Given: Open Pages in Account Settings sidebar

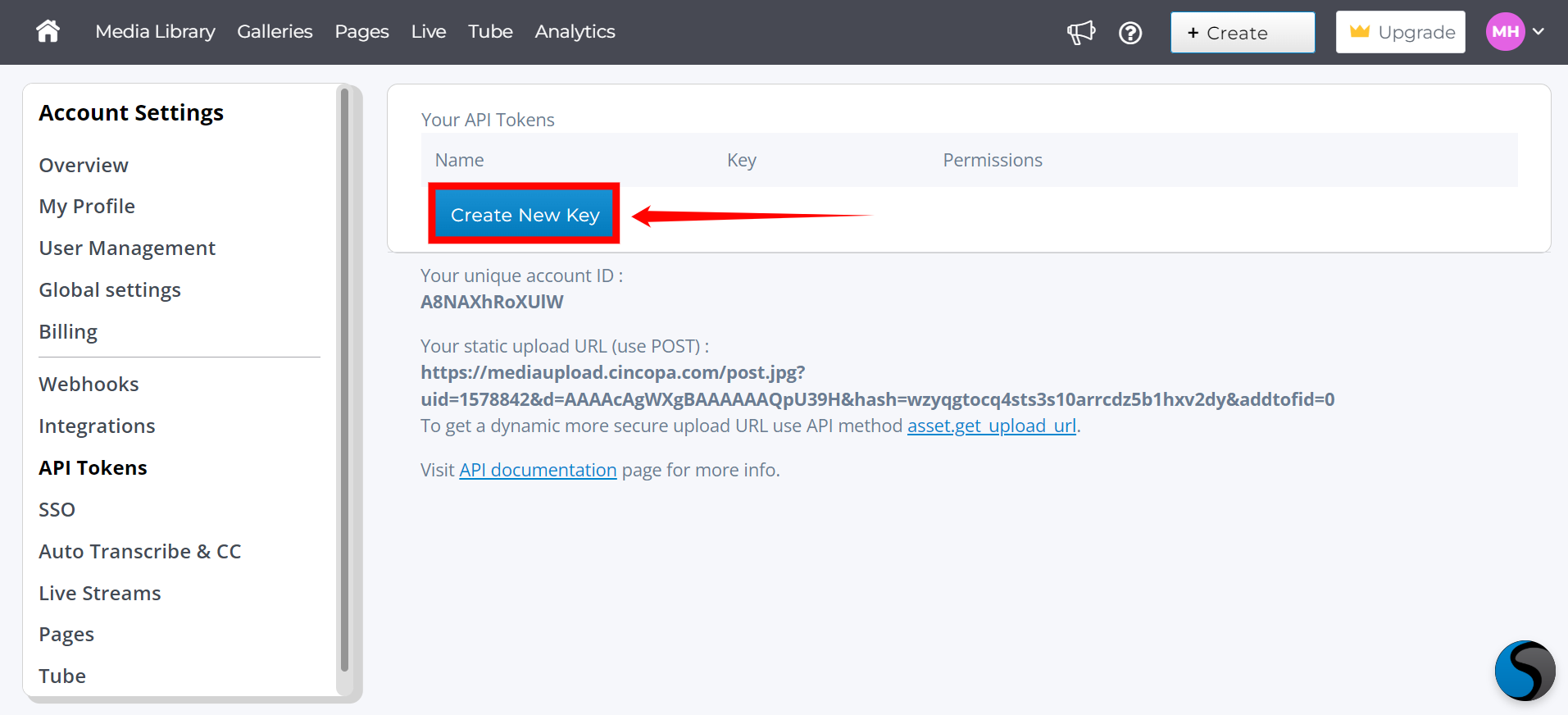Looking at the screenshot, I should (66, 635).
